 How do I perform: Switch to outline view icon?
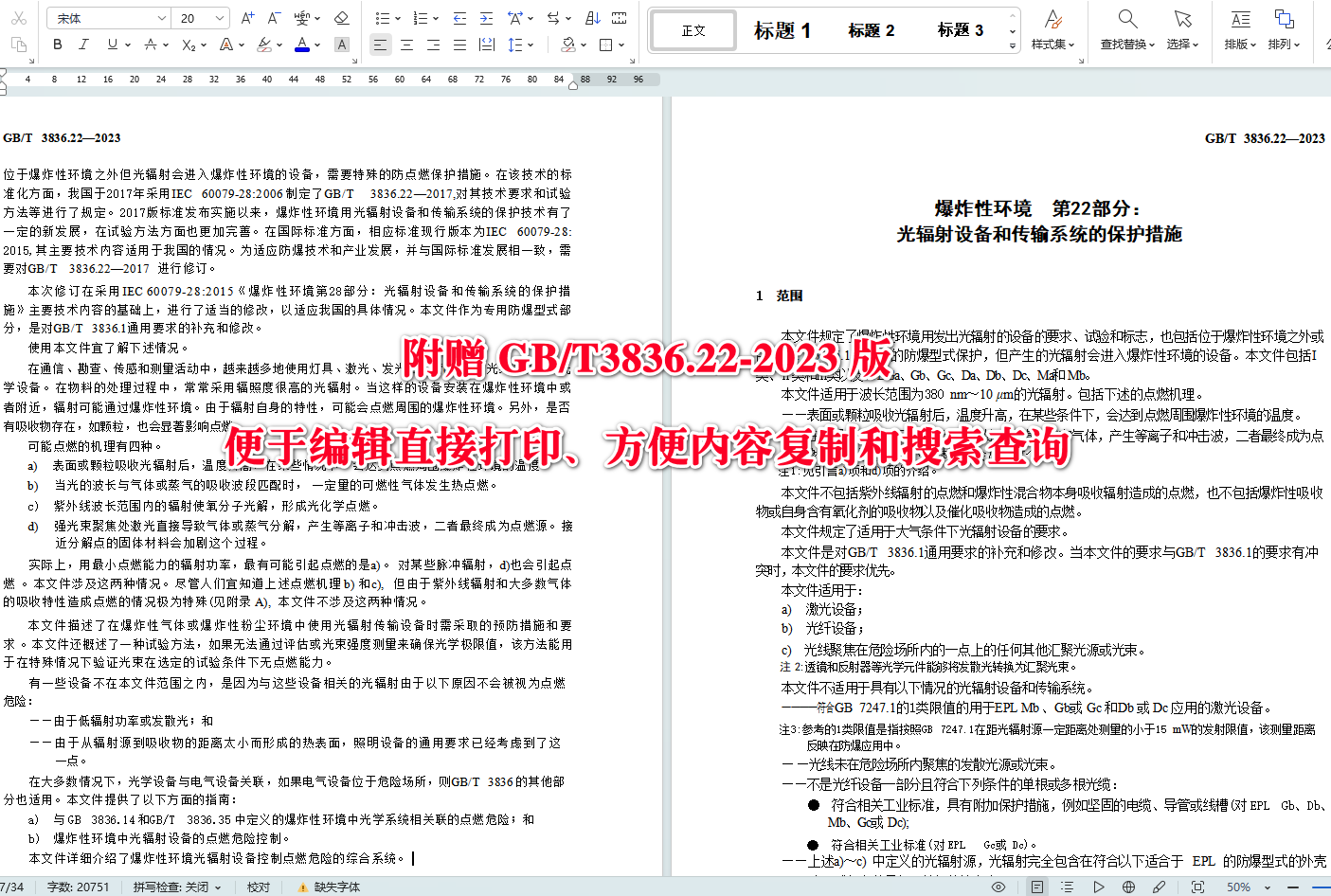click(x=1068, y=887)
